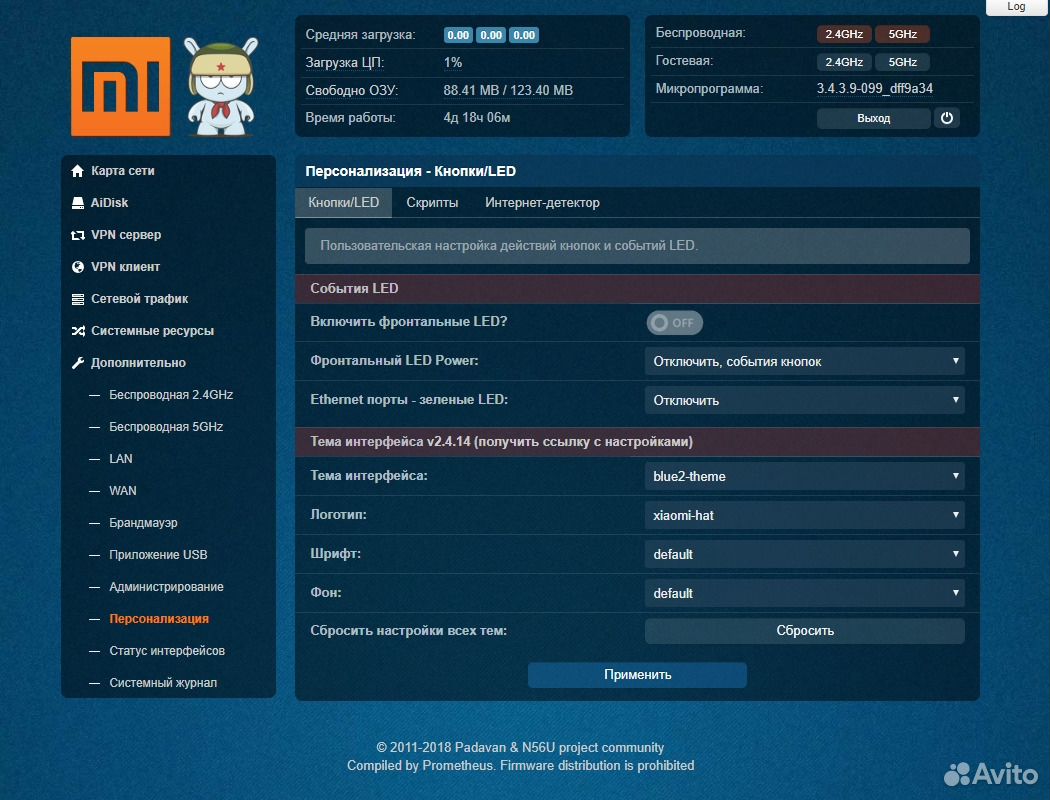Click the VPN клиент globe icon

(x=78, y=267)
